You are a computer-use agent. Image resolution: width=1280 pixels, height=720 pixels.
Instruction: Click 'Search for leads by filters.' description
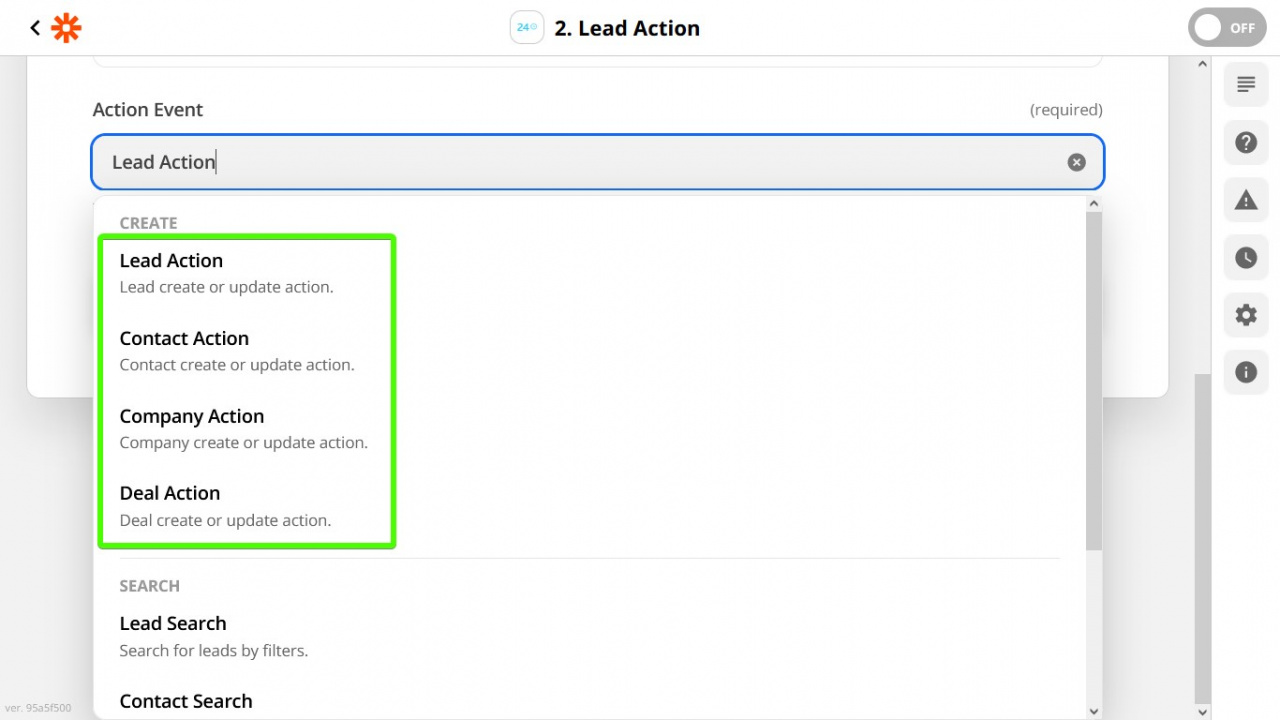214,651
